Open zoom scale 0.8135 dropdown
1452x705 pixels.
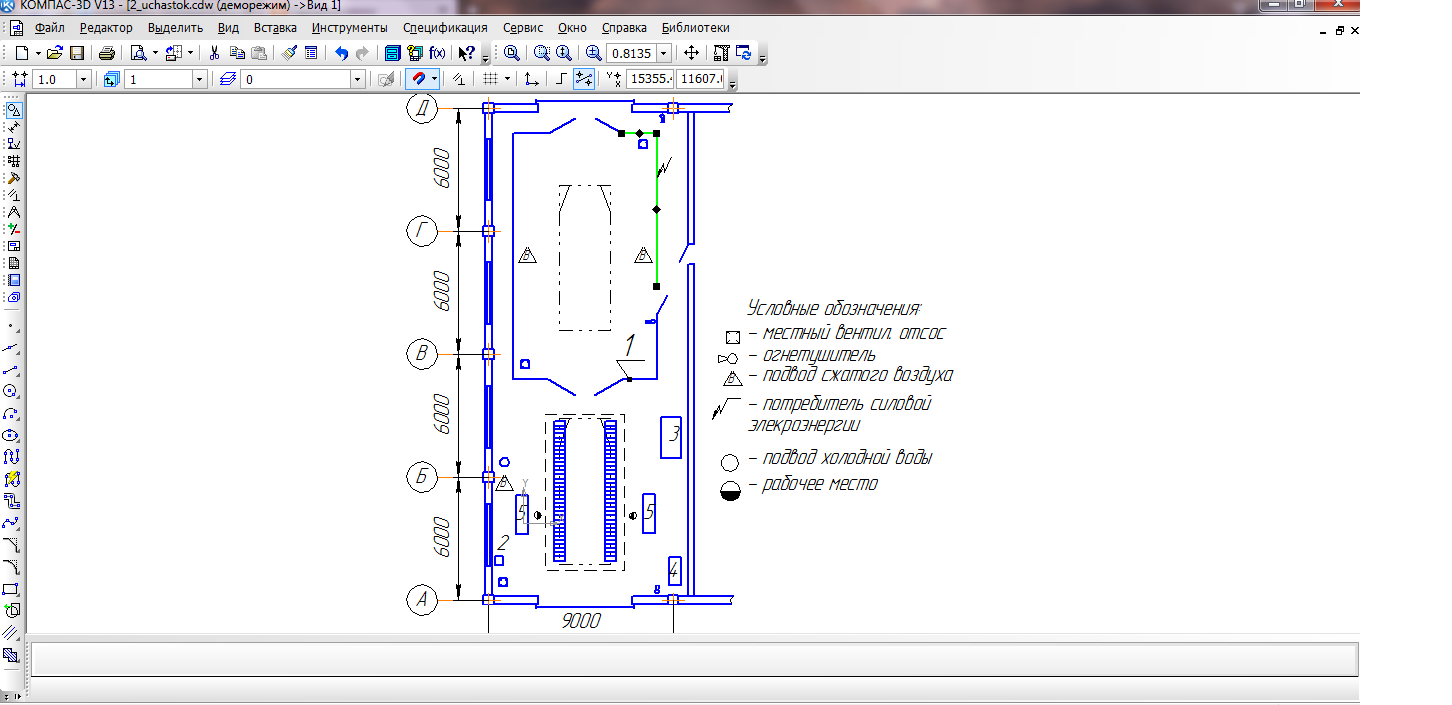point(664,53)
